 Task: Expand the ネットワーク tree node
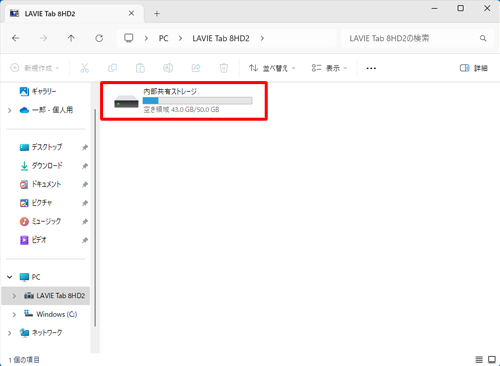click(10, 333)
